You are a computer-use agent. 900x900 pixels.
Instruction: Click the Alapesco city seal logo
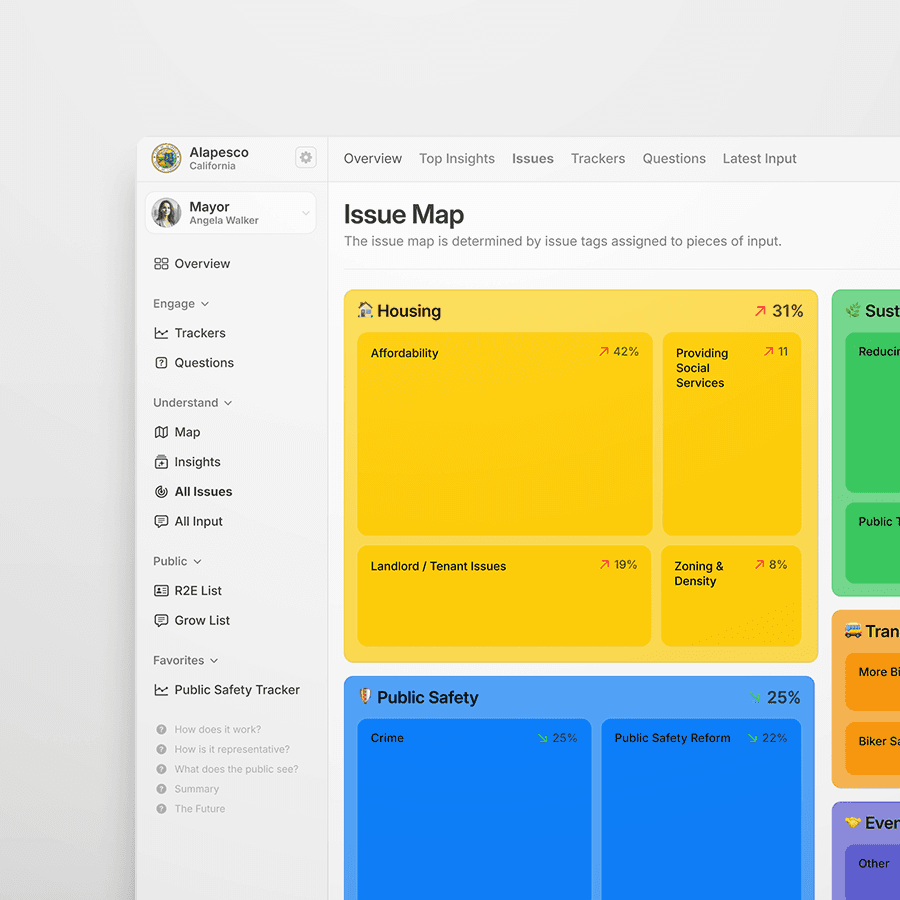[166, 158]
